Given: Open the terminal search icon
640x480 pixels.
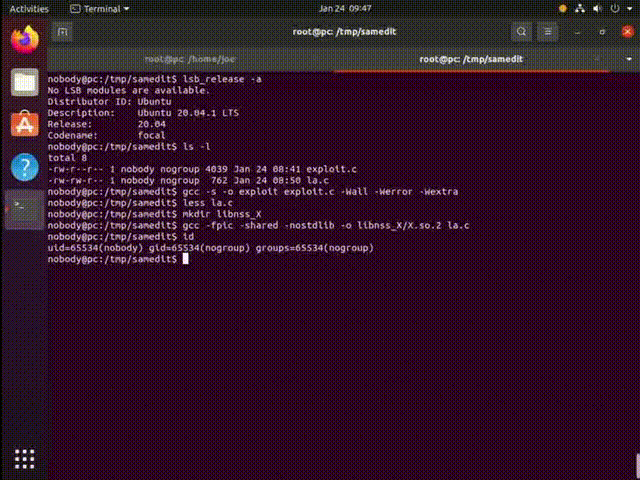Looking at the screenshot, I should coord(521,32).
